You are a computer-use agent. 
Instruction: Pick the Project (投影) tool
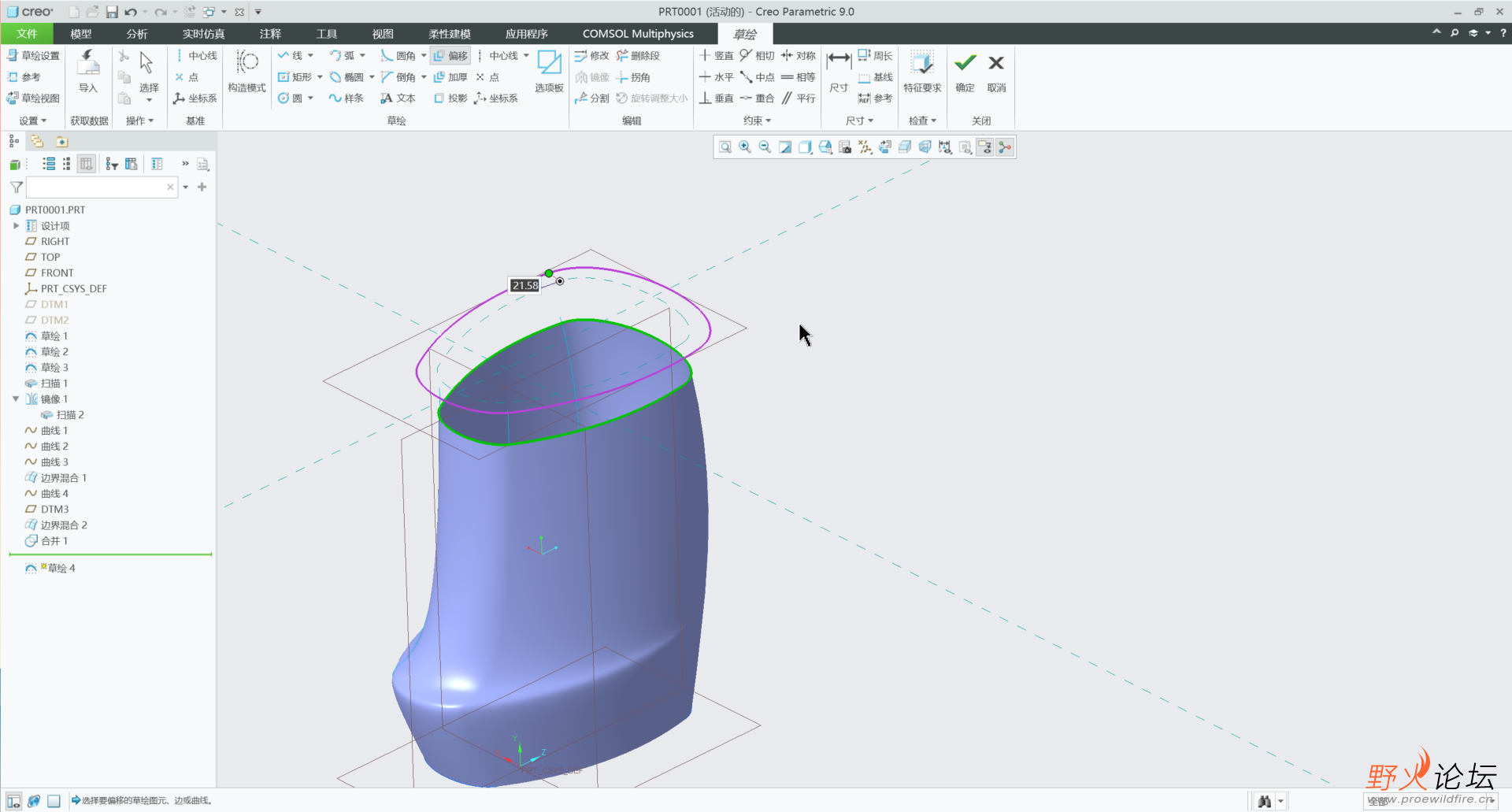pyautogui.click(x=450, y=98)
